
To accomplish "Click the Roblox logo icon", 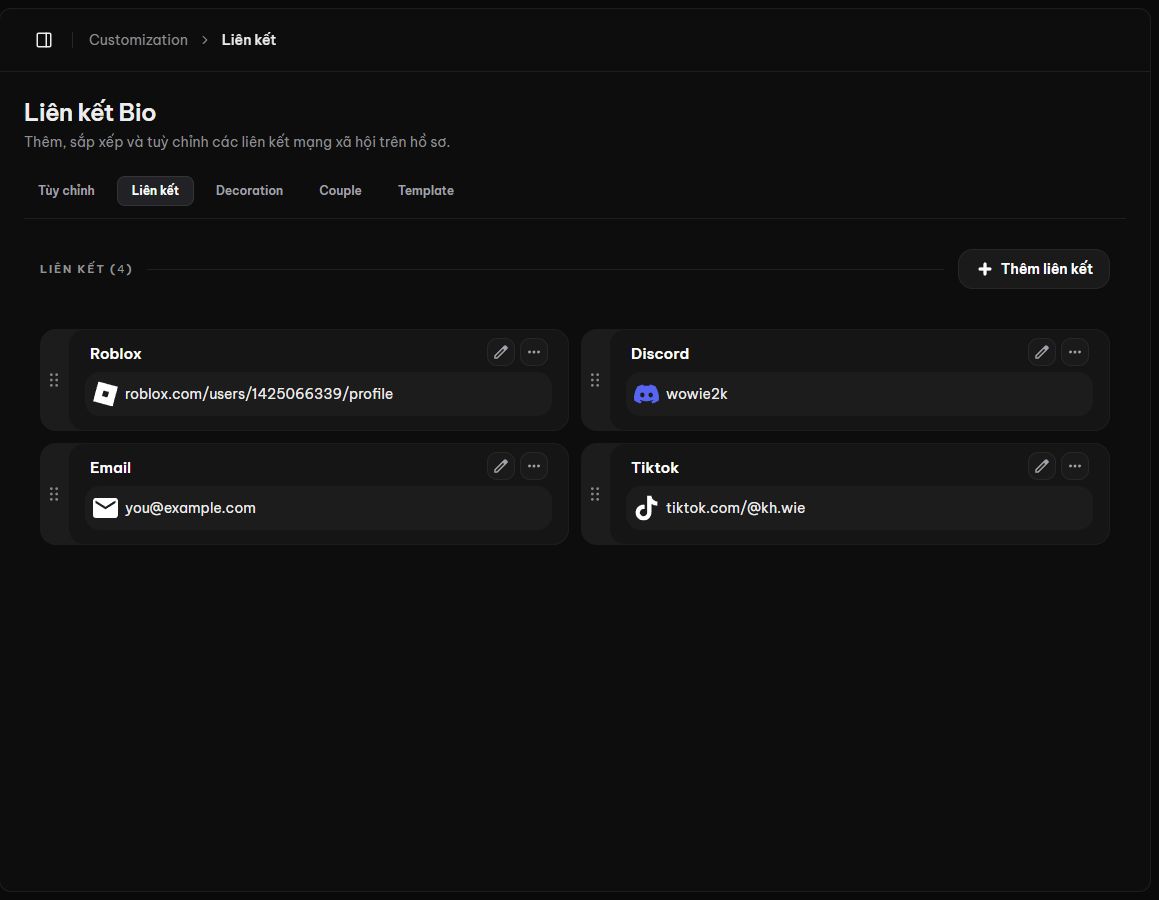I will point(105,394).
